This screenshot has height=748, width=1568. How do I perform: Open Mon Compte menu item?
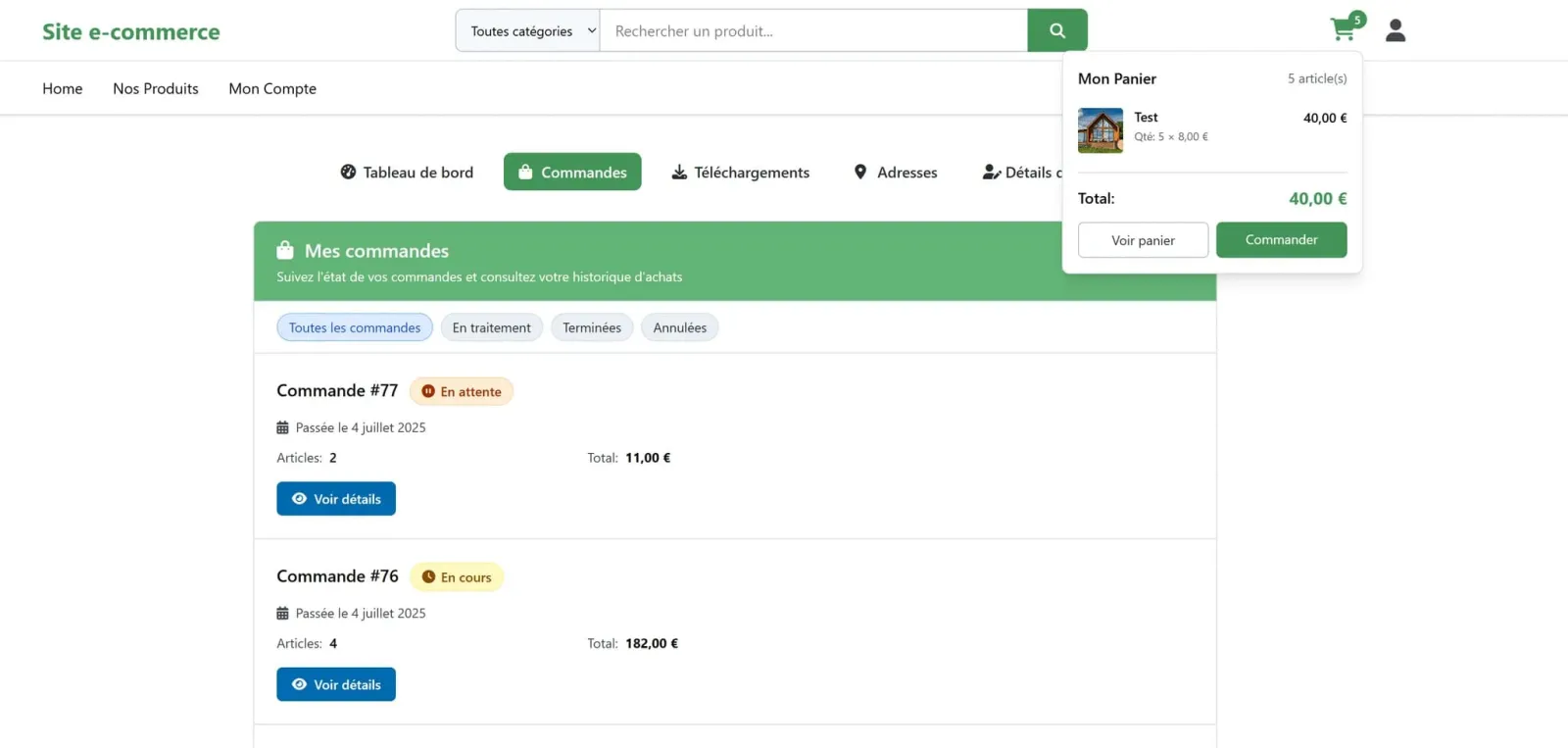pyautogui.click(x=272, y=88)
